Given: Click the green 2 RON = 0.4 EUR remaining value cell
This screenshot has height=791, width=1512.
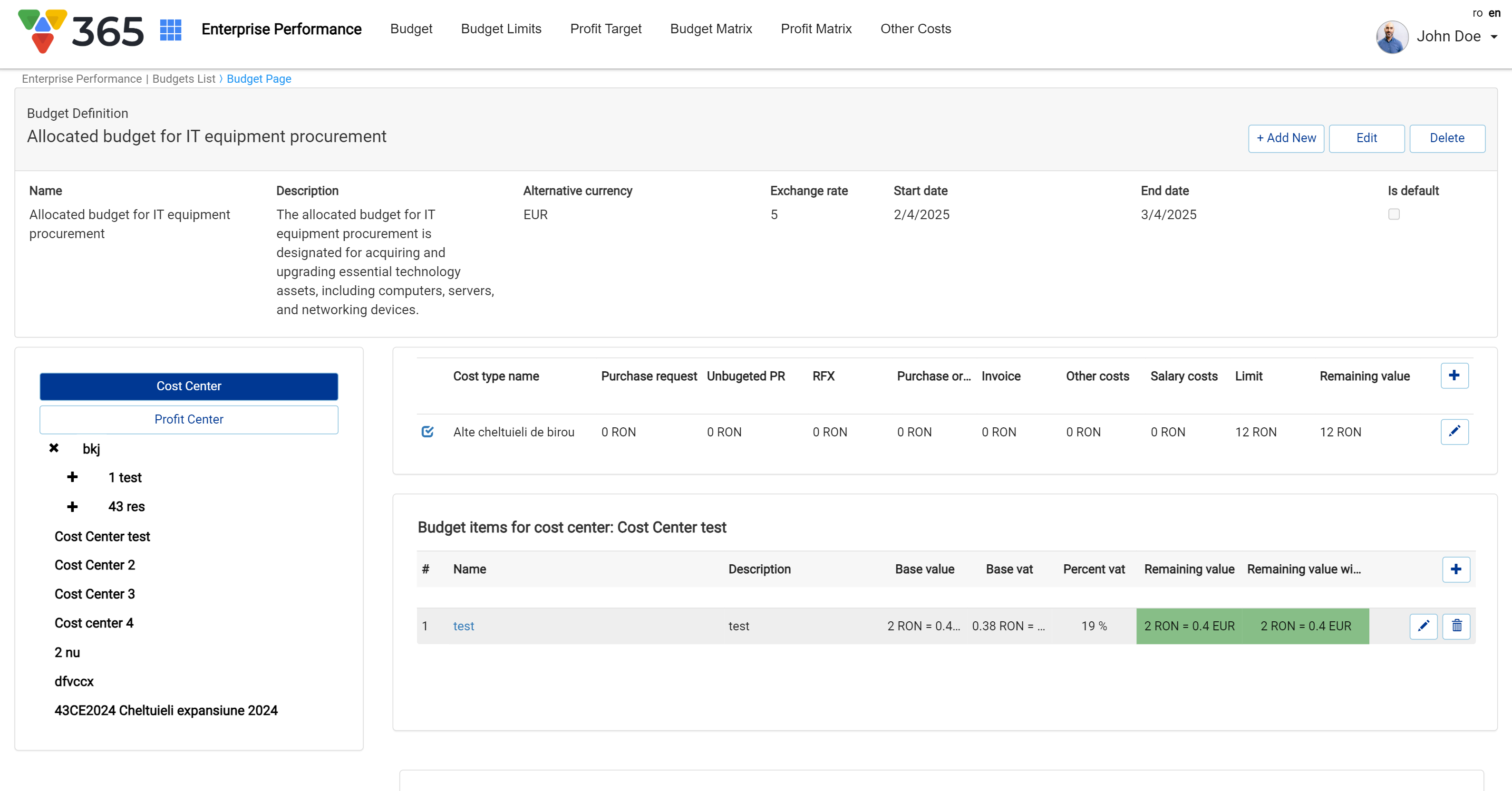Looking at the screenshot, I should [x=1189, y=626].
